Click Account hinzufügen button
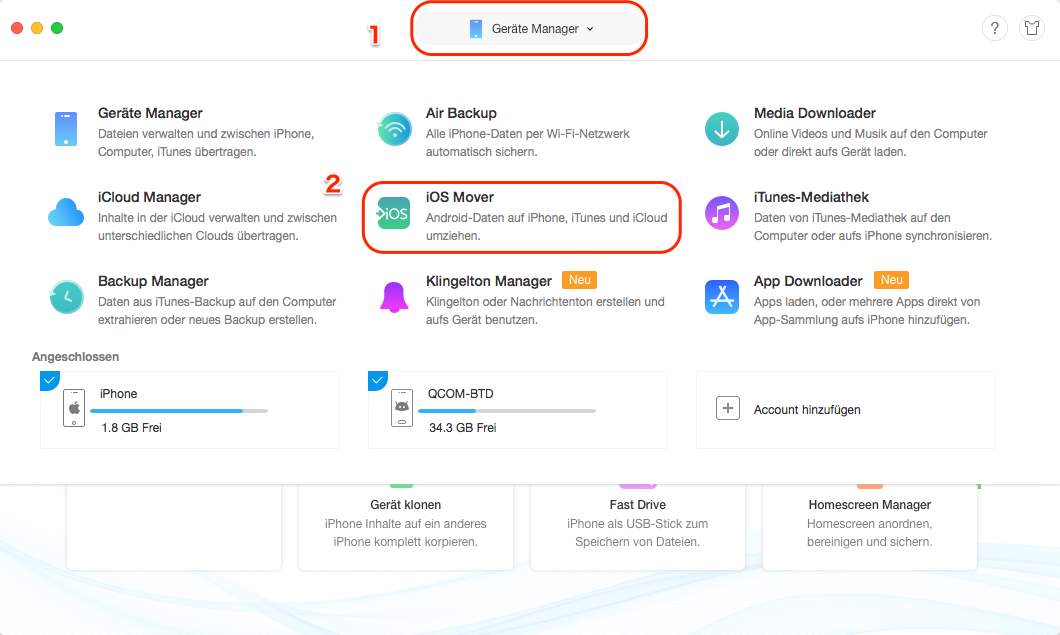This screenshot has width=1060, height=635. (845, 409)
